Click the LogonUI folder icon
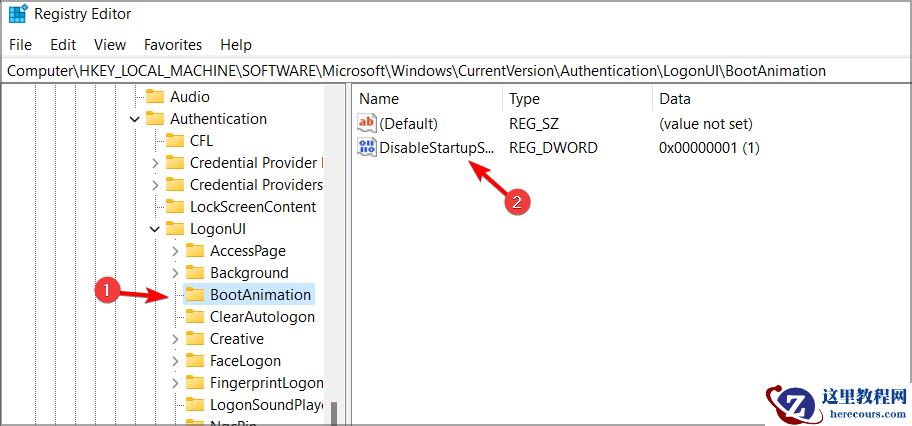The width and height of the screenshot is (912, 426). tap(175, 229)
